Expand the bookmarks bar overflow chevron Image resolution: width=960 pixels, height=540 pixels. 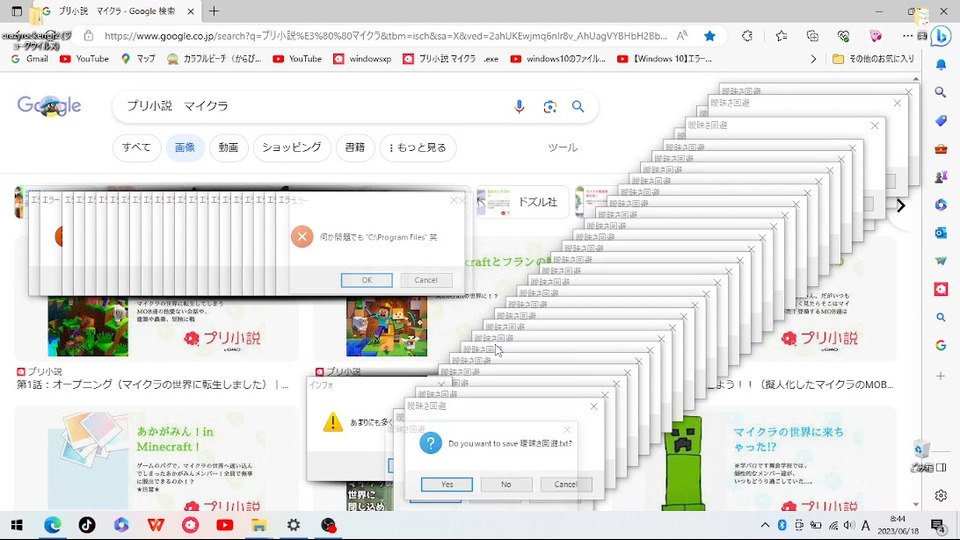[813, 59]
